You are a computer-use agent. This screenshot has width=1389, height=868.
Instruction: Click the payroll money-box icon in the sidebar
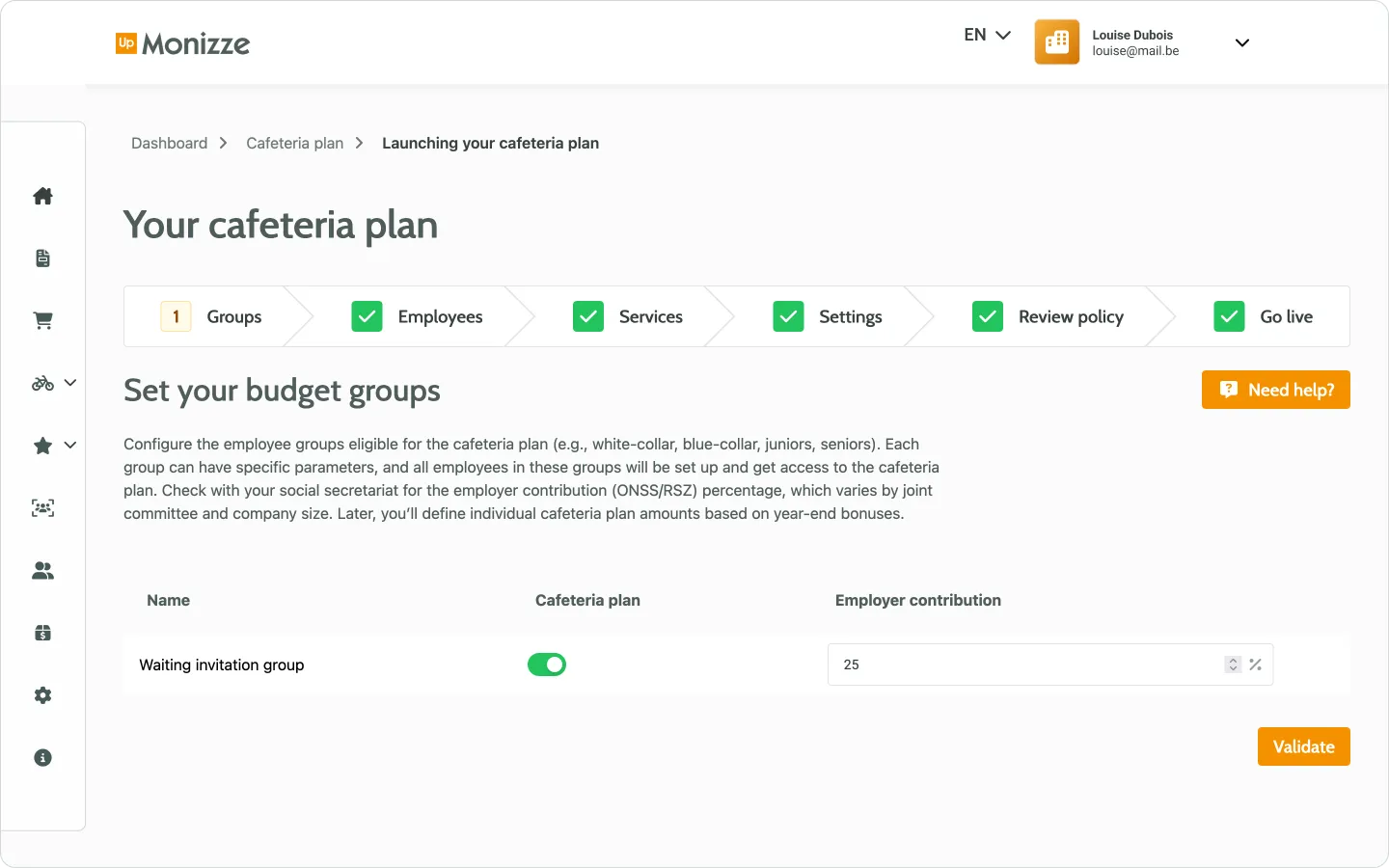(x=42, y=633)
